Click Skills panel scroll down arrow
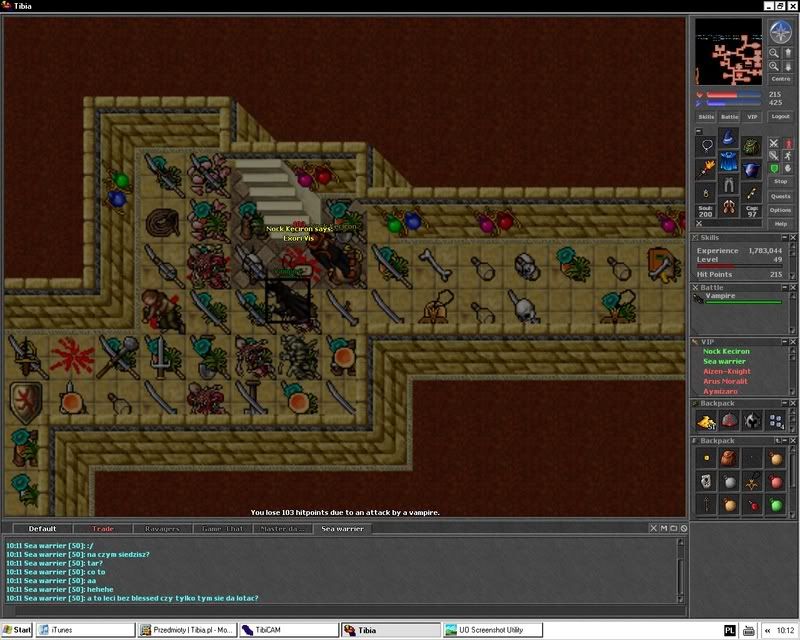 tap(792, 276)
